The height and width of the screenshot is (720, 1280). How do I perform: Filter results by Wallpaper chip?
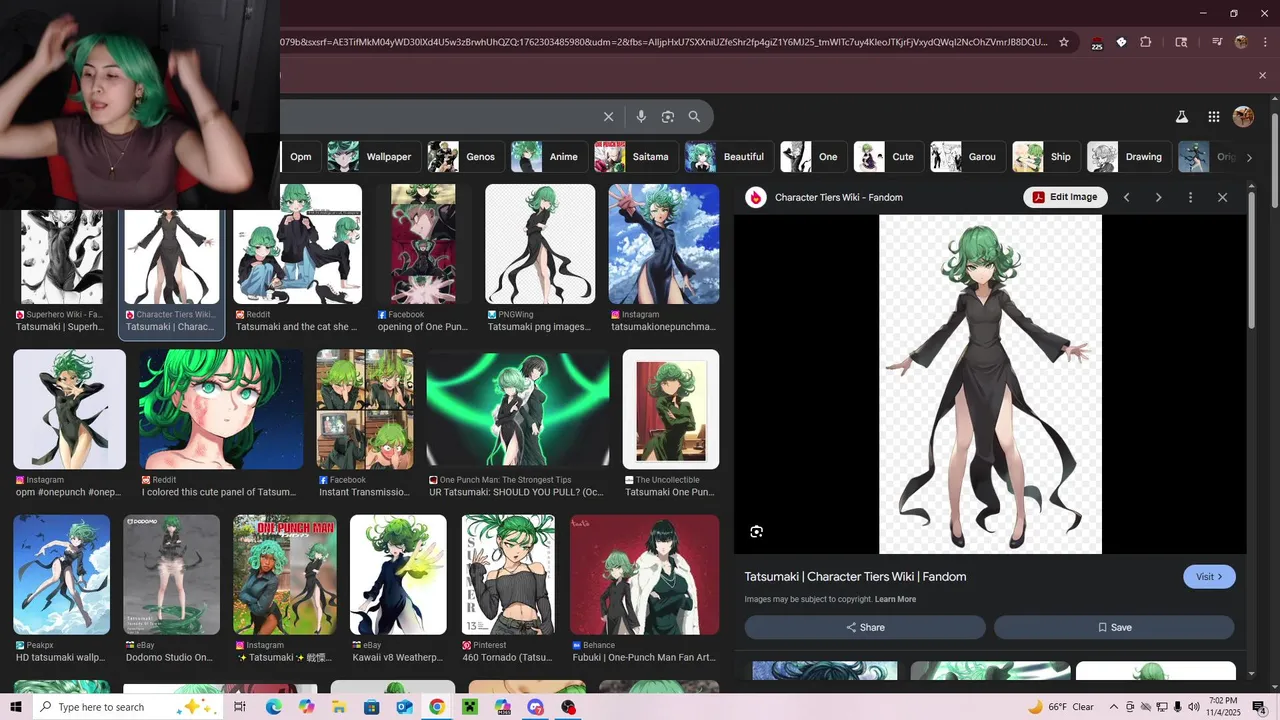372,156
